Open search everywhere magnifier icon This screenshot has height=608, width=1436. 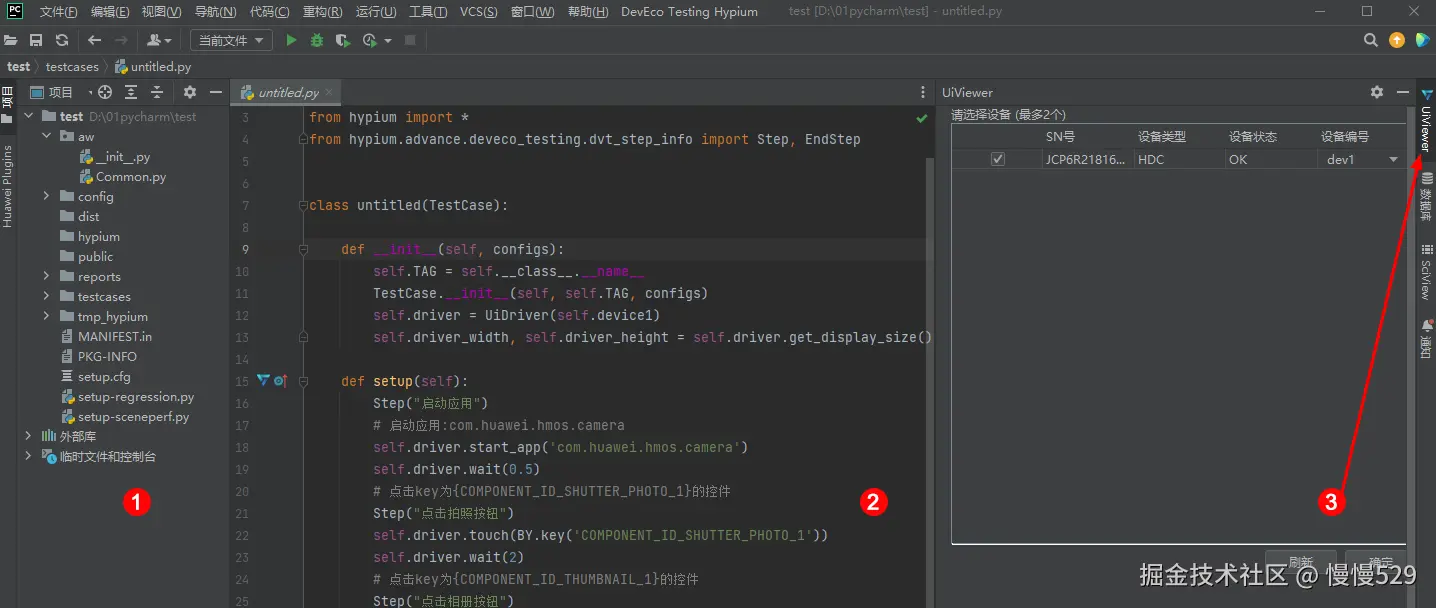tap(1371, 40)
